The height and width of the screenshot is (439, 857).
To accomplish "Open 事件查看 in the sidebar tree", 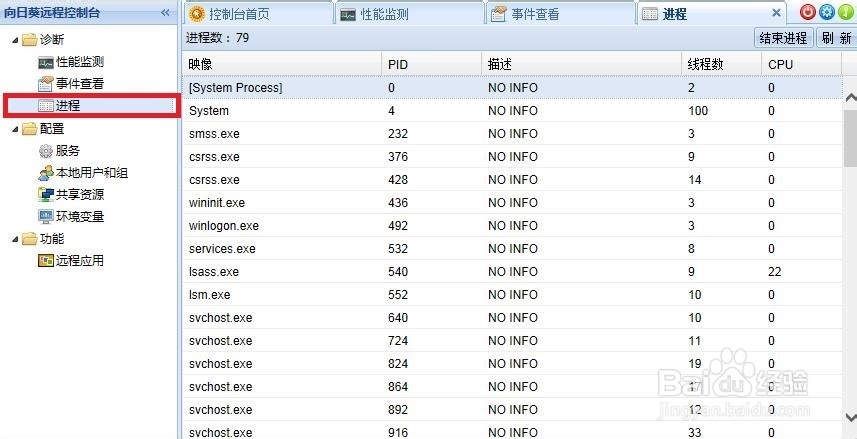I will tap(80, 84).
